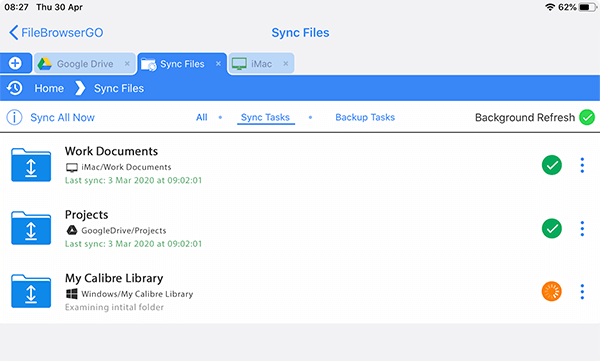
Task: Click the battery status indicator
Action: point(587,7)
